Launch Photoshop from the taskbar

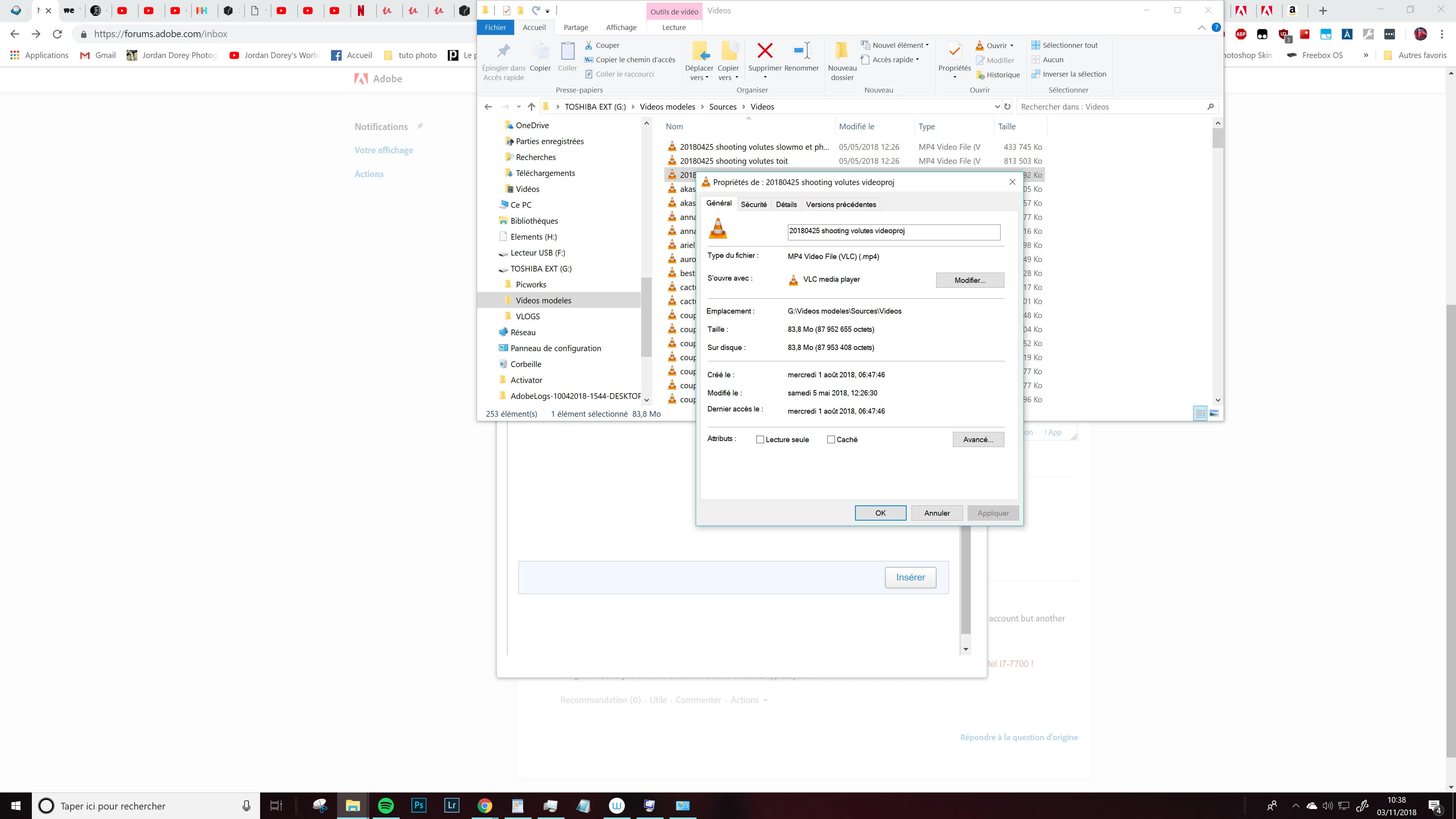(419, 805)
